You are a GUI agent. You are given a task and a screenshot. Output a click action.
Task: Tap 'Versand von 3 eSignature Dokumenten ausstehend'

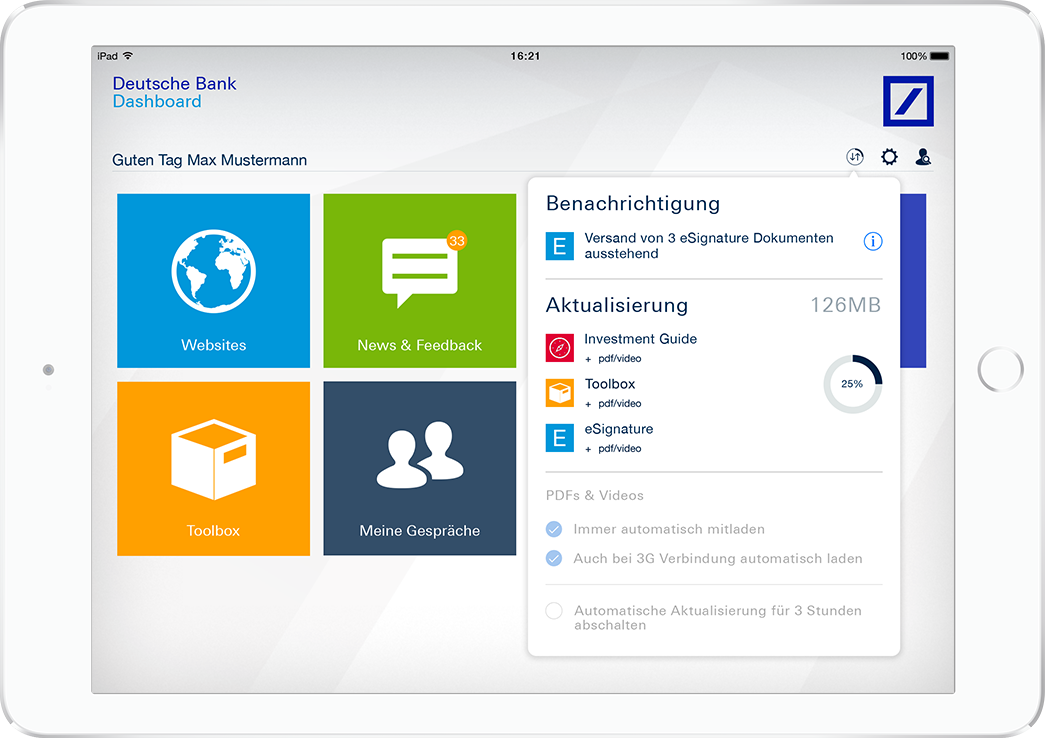pos(708,245)
